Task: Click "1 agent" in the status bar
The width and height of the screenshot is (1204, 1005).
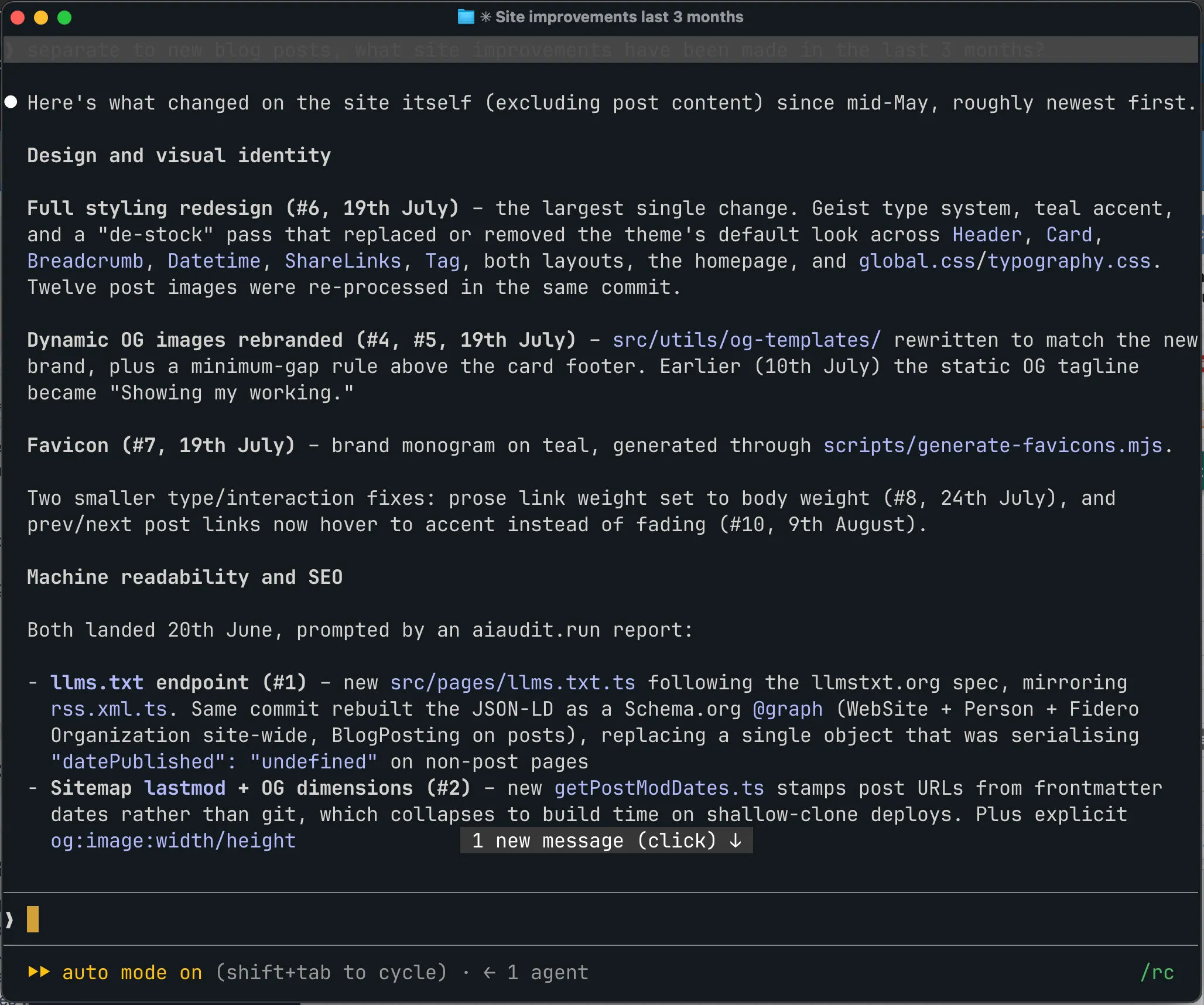Action: pos(548,972)
